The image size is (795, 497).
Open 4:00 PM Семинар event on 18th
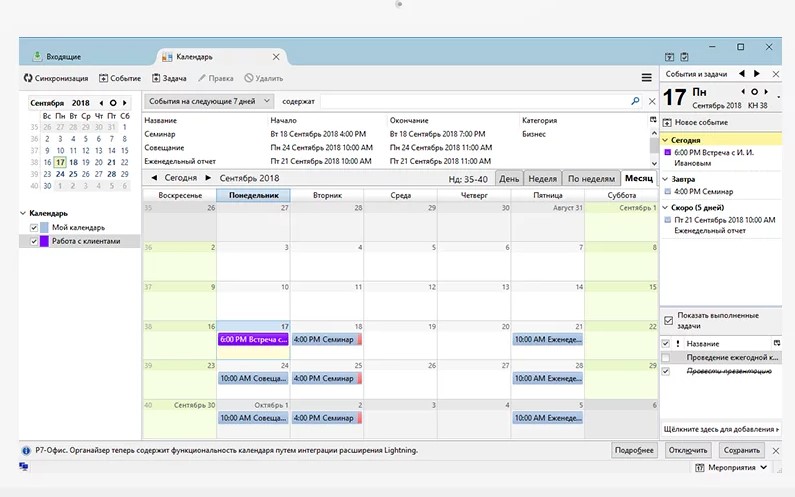pos(327,339)
